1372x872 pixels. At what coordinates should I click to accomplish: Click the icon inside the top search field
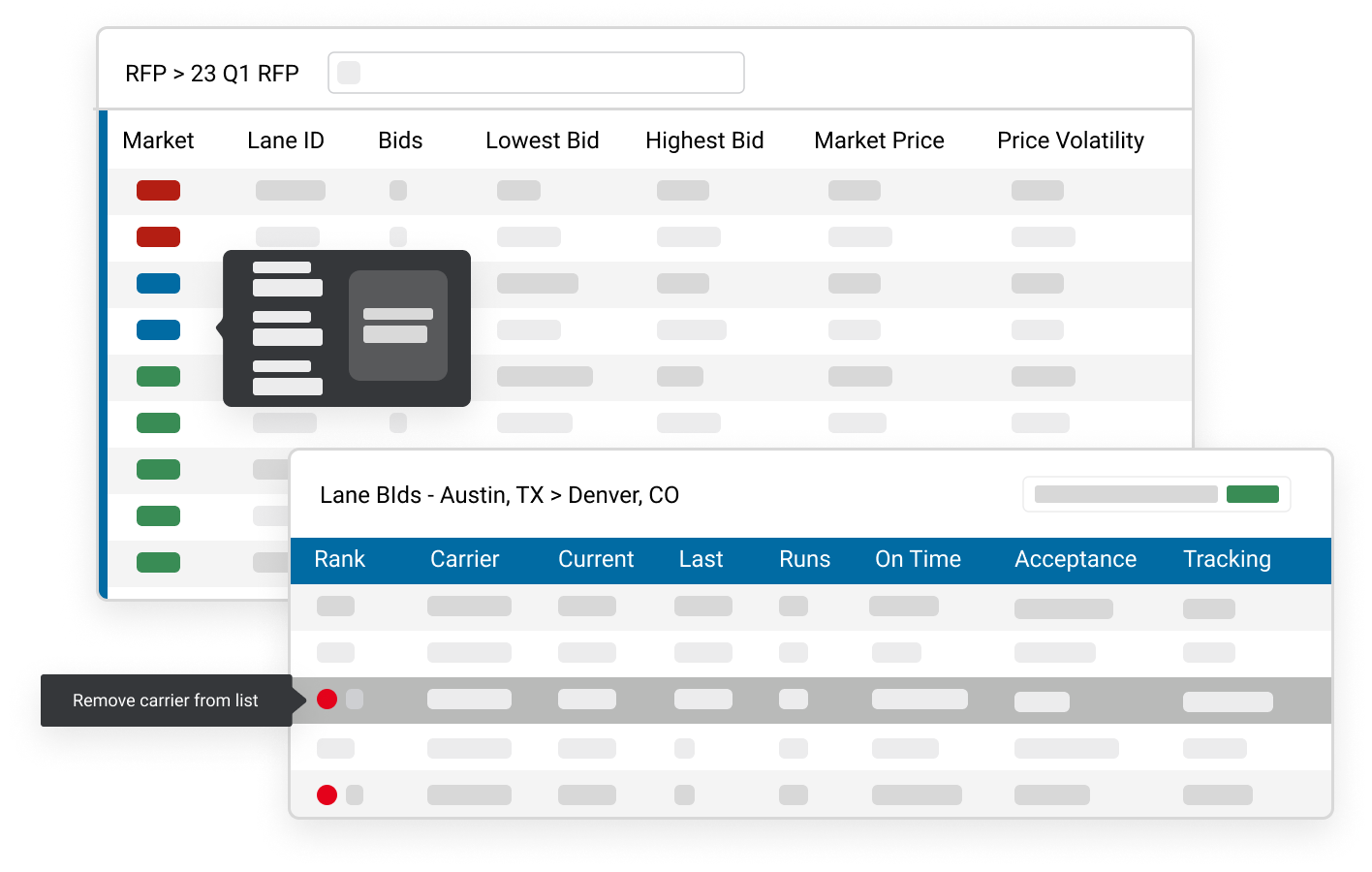348,72
